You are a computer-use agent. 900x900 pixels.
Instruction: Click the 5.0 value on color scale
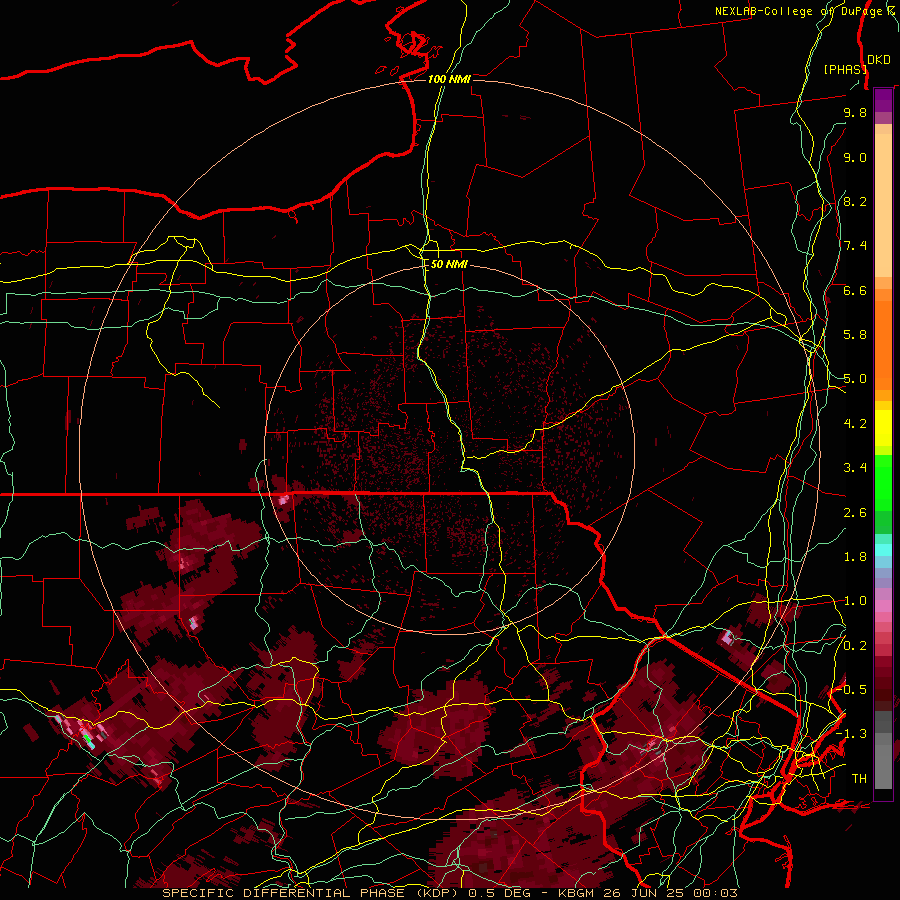pos(855,379)
